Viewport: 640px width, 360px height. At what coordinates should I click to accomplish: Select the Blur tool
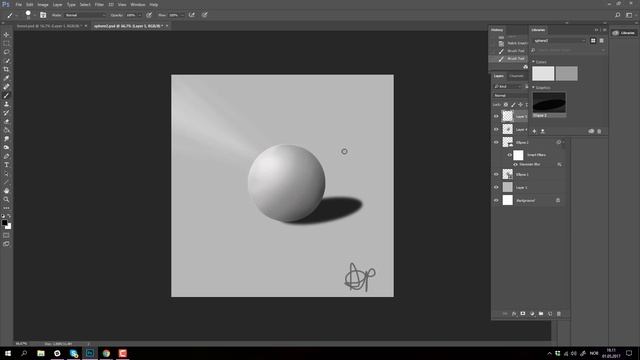tap(6, 139)
